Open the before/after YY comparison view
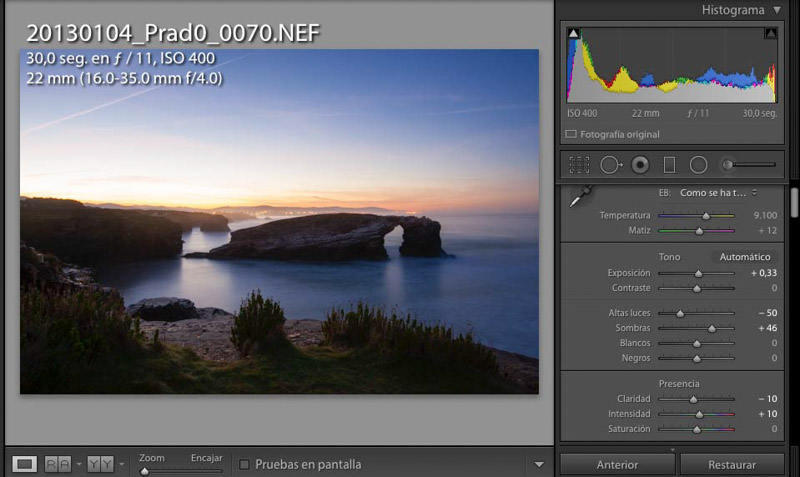 pos(100,464)
